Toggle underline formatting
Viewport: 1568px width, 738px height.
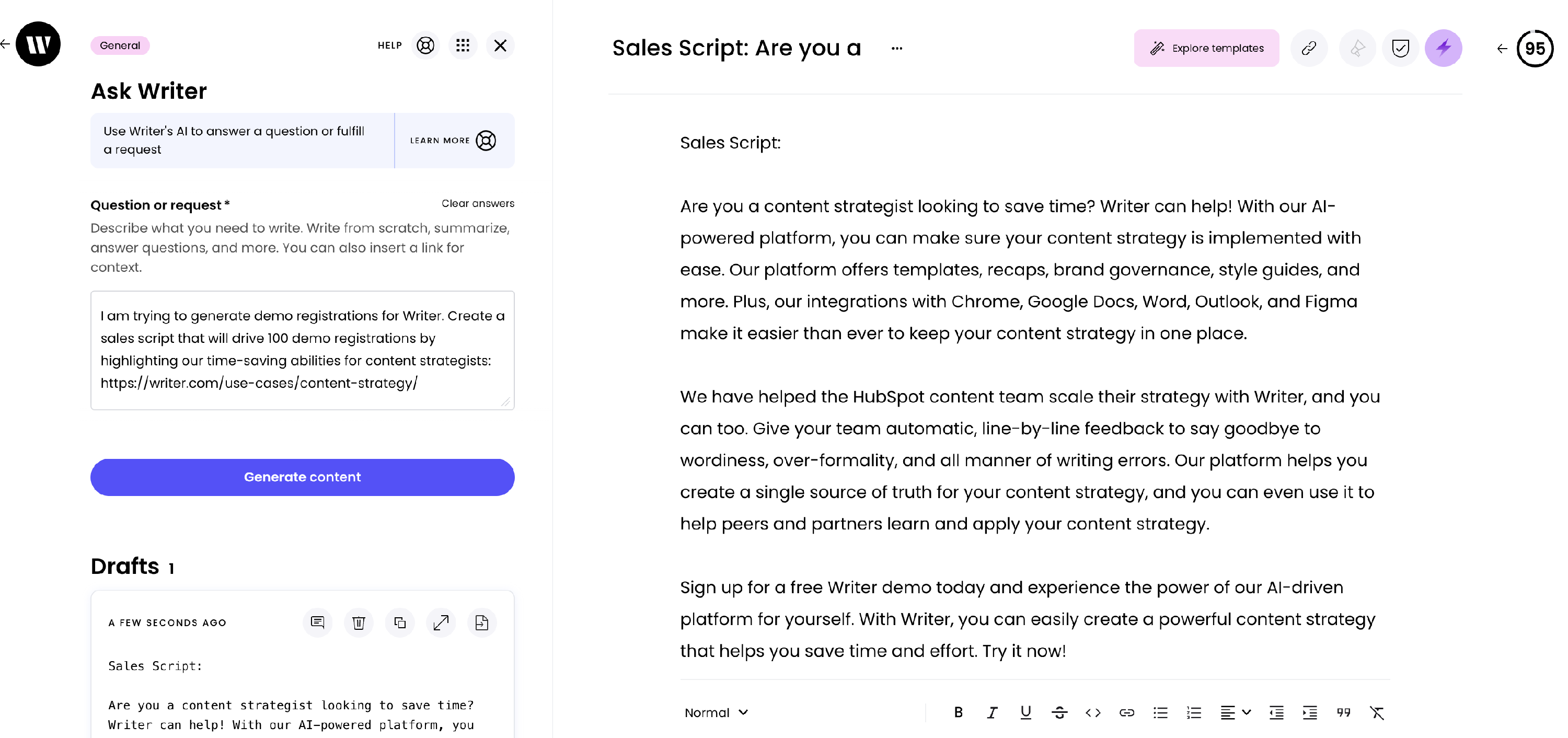(1025, 712)
